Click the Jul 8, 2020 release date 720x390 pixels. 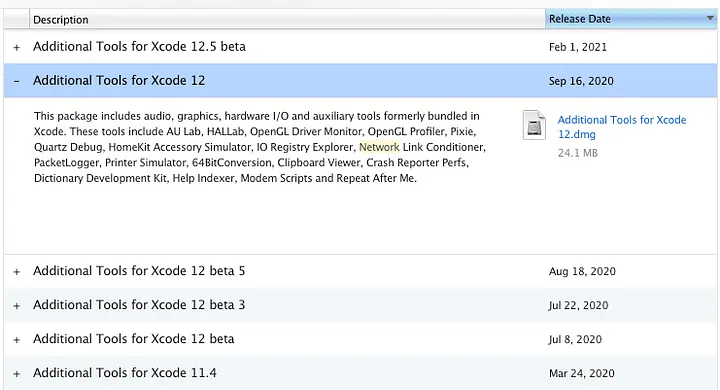click(x=575, y=339)
